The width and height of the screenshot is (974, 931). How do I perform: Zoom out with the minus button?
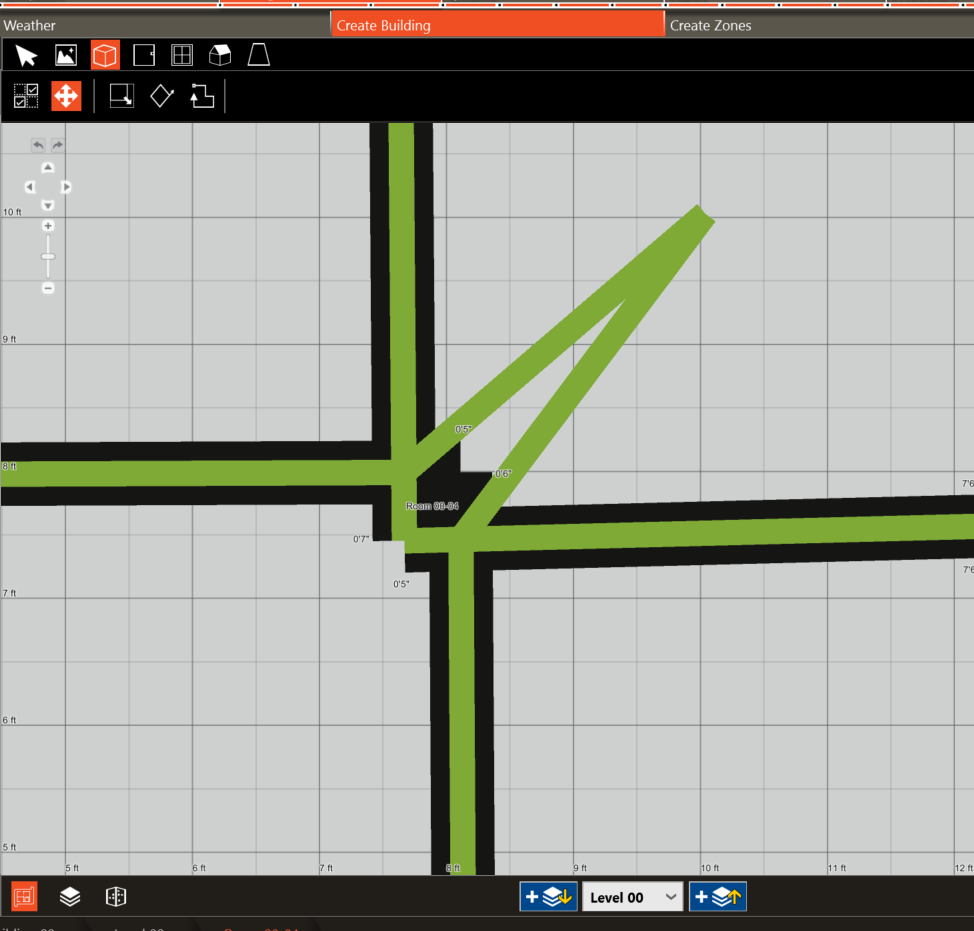[48, 288]
